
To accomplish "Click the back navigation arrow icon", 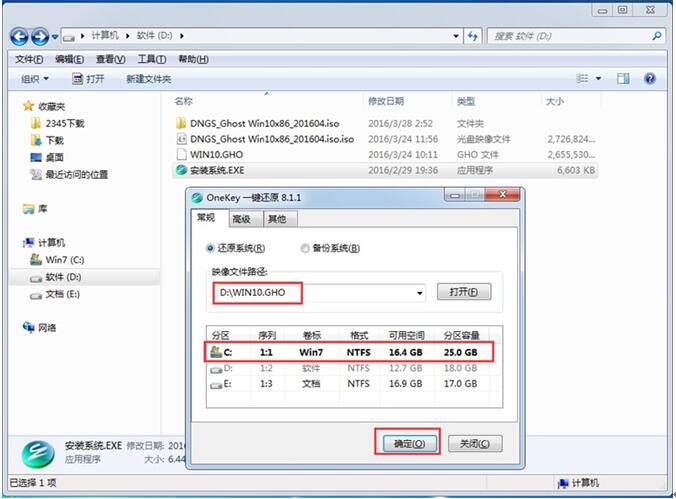I will tap(20, 37).
